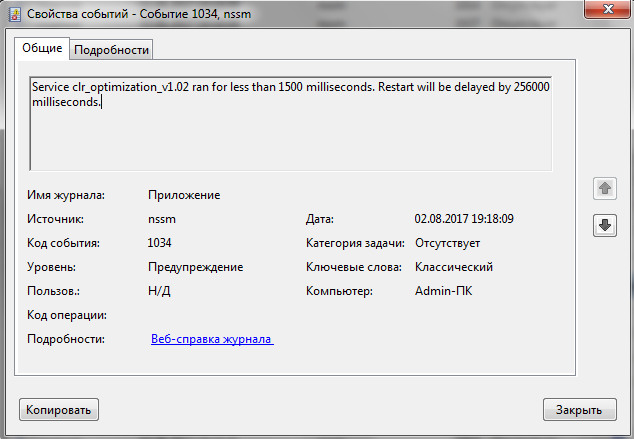Click the Компьютер label
This screenshot has width=634, height=439.
(x=339, y=291)
